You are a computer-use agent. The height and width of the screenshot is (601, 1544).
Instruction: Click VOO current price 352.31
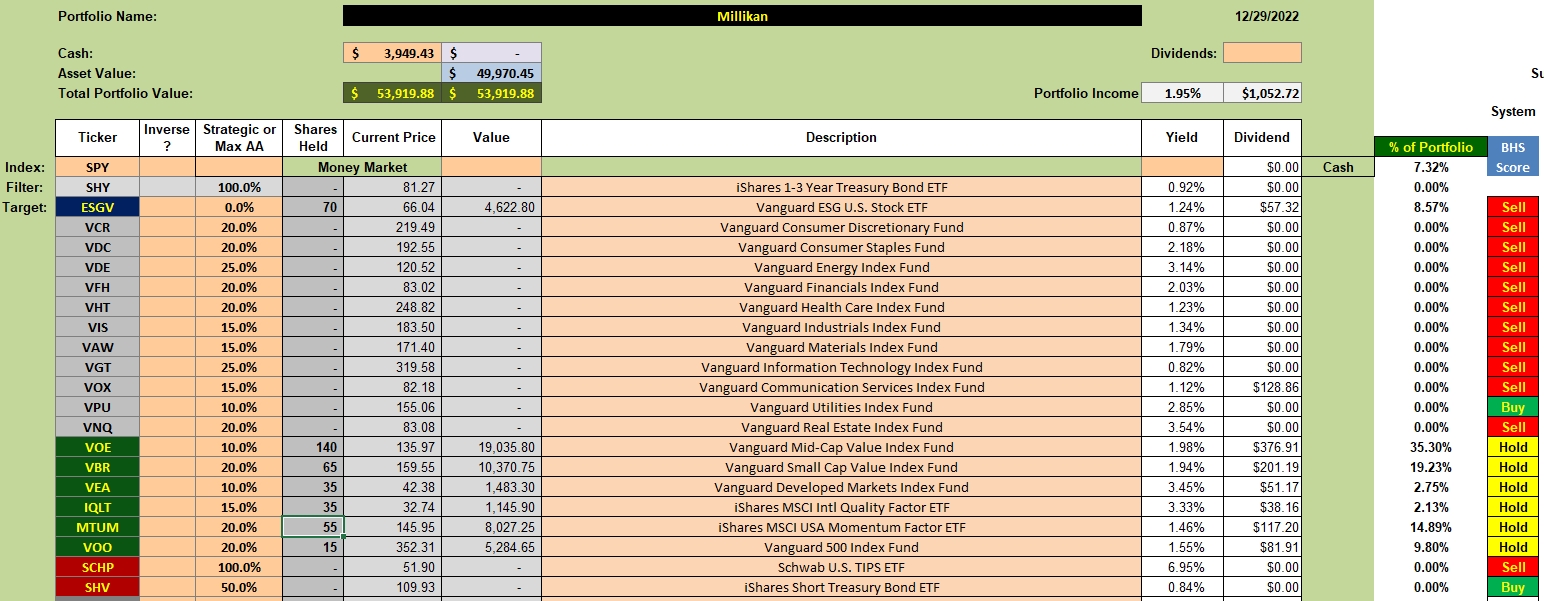[392, 547]
